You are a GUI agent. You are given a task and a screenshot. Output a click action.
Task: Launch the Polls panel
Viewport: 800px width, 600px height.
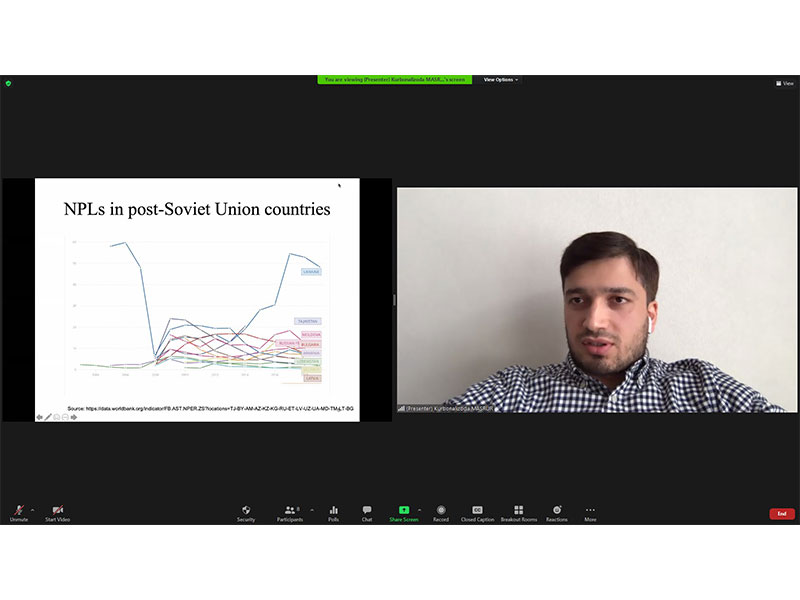(x=334, y=513)
